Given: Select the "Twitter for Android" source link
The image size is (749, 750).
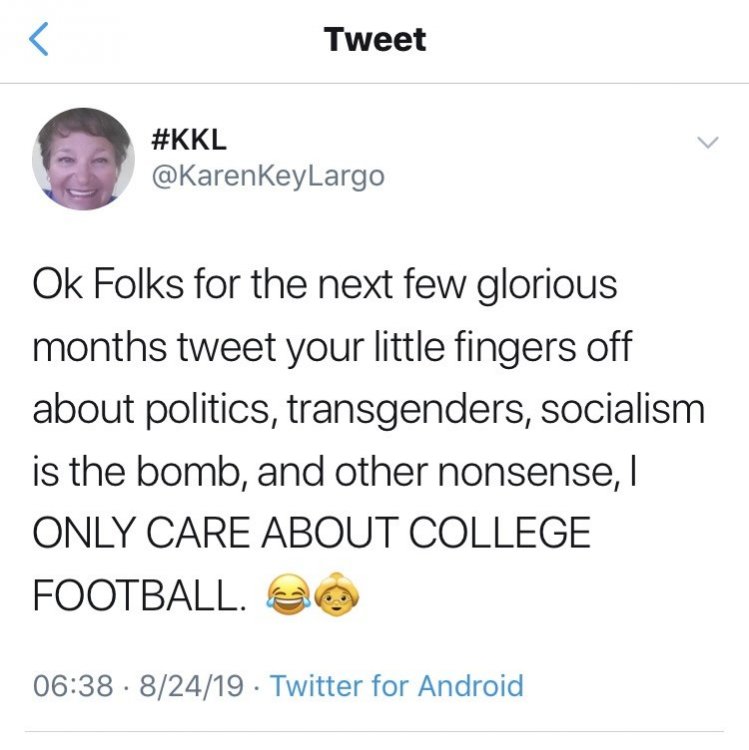Looking at the screenshot, I should pyautogui.click(x=397, y=686).
